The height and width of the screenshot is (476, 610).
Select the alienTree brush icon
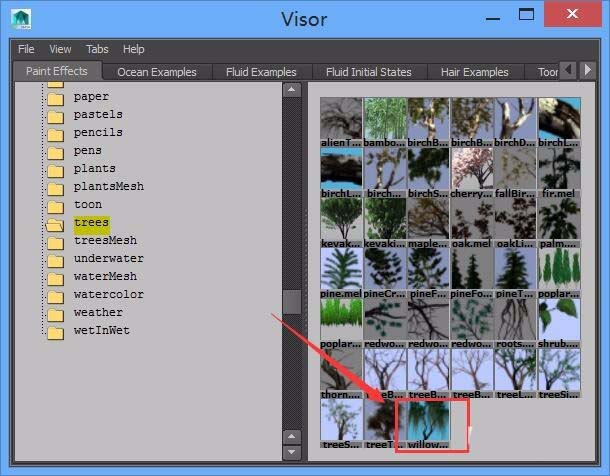[x=341, y=119]
